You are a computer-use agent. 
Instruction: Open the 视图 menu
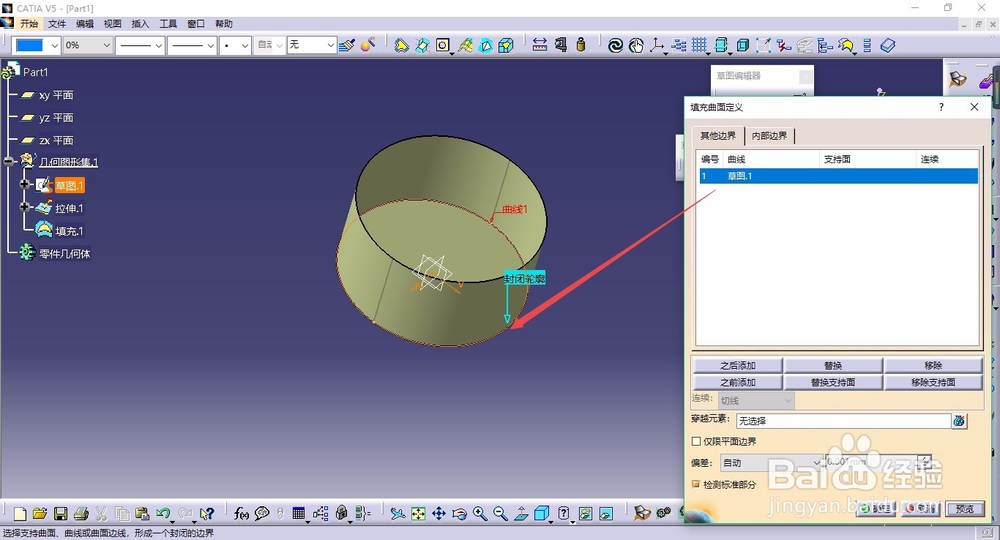coord(112,24)
